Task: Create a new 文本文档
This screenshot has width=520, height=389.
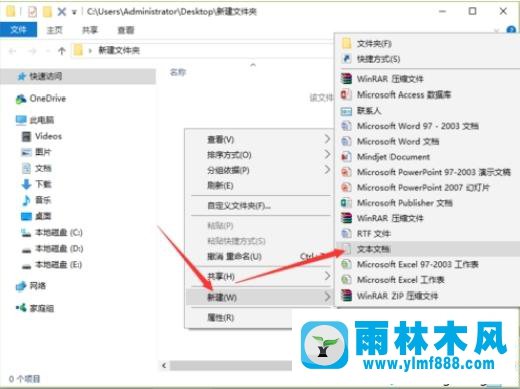Action: (x=428, y=249)
